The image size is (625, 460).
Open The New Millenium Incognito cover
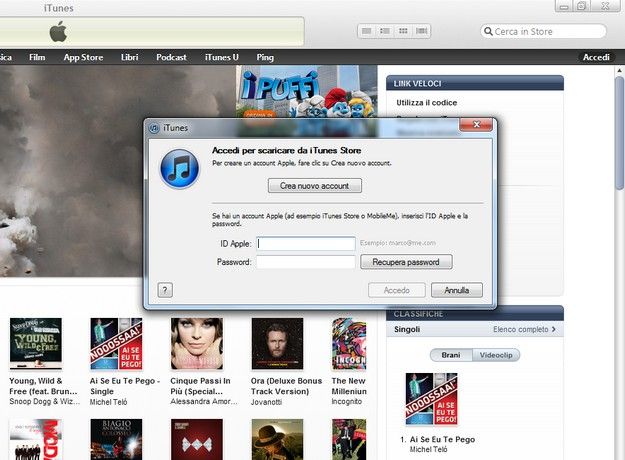(349, 344)
